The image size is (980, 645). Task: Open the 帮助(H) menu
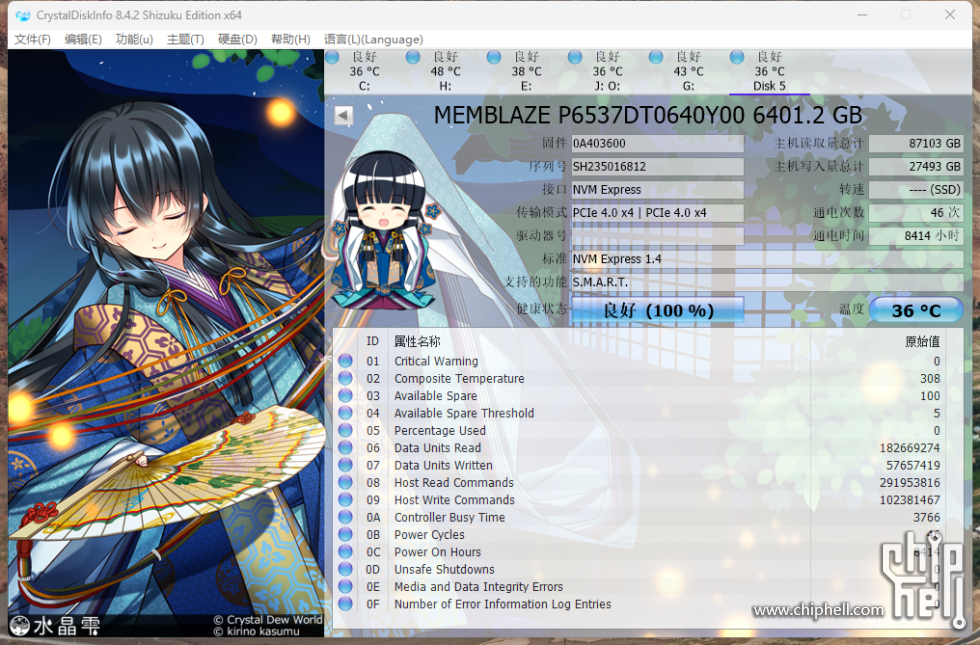point(291,39)
